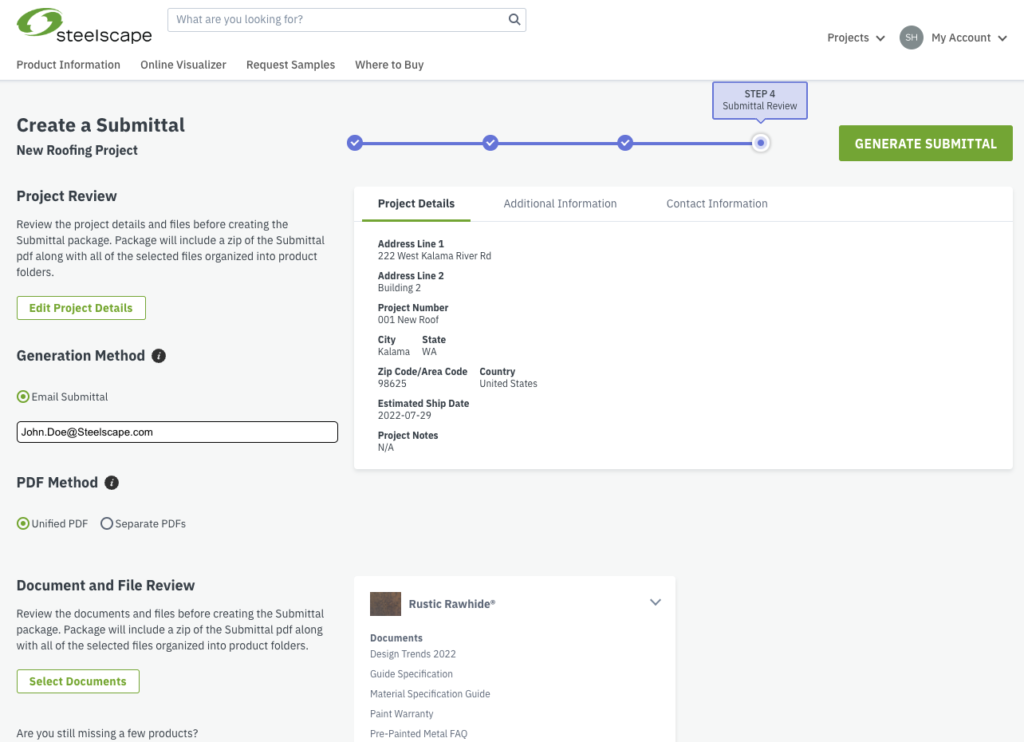Click the state value WA
Viewport: 1024px width, 742px height.
coord(429,351)
